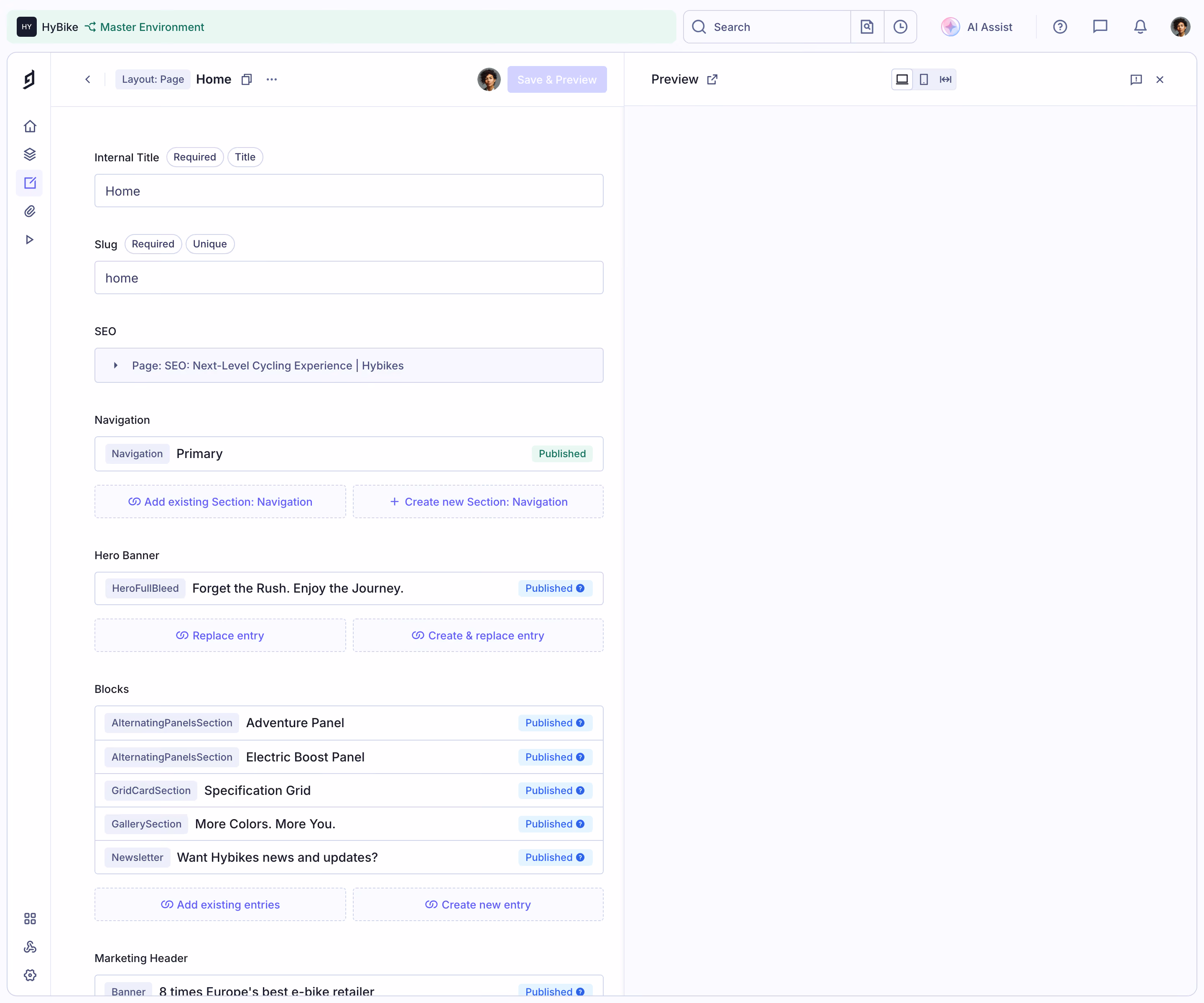Click Create new Section: Navigation
The height and width of the screenshot is (1003, 1204).
478,502
